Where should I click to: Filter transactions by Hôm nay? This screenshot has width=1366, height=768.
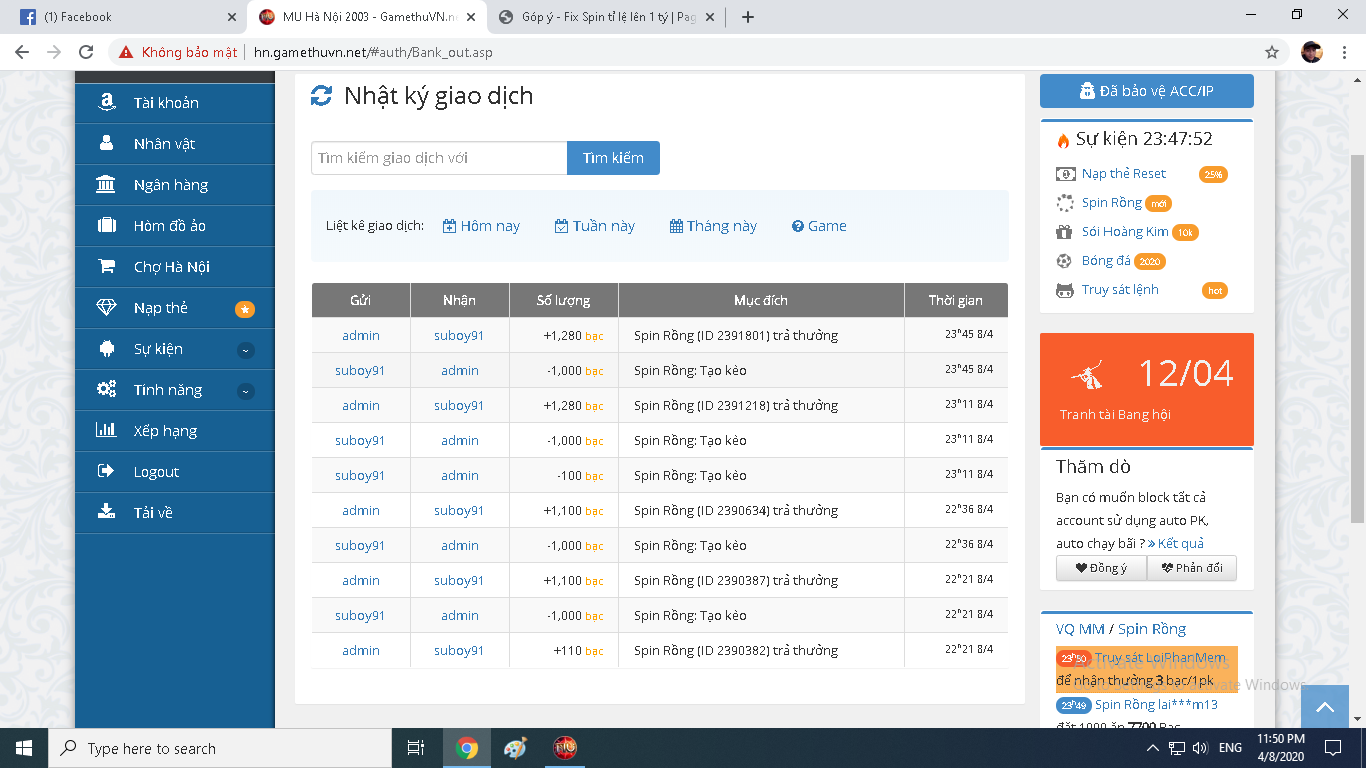point(481,226)
